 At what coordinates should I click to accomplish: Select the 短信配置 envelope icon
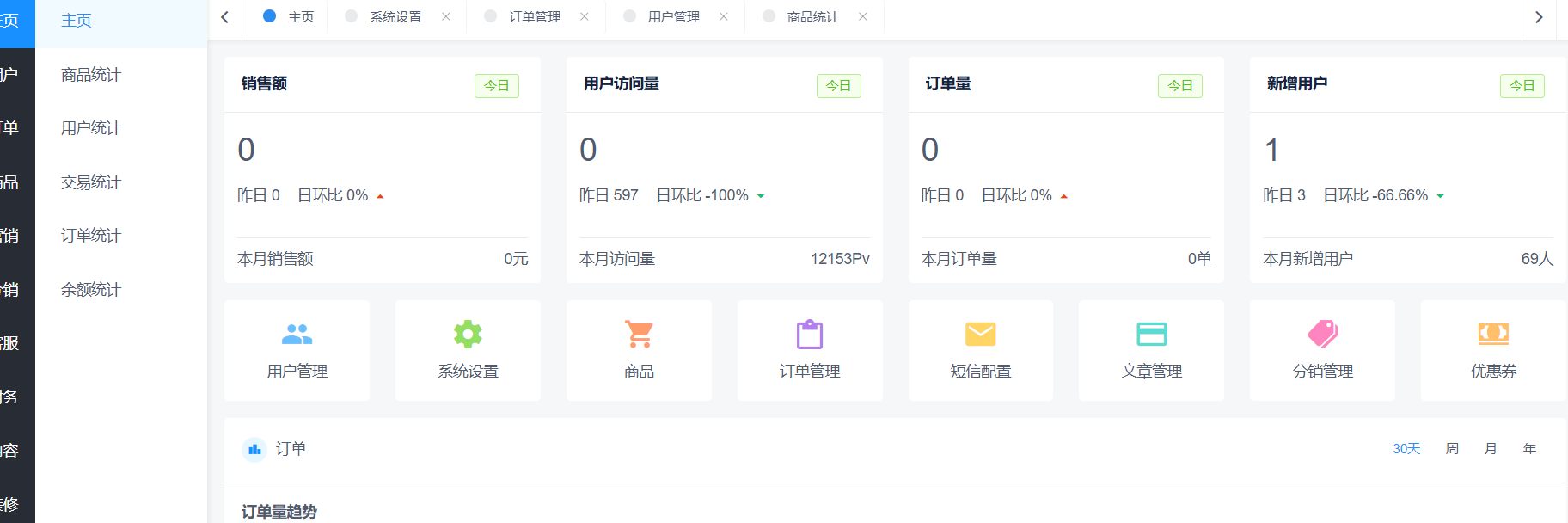(980, 334)
